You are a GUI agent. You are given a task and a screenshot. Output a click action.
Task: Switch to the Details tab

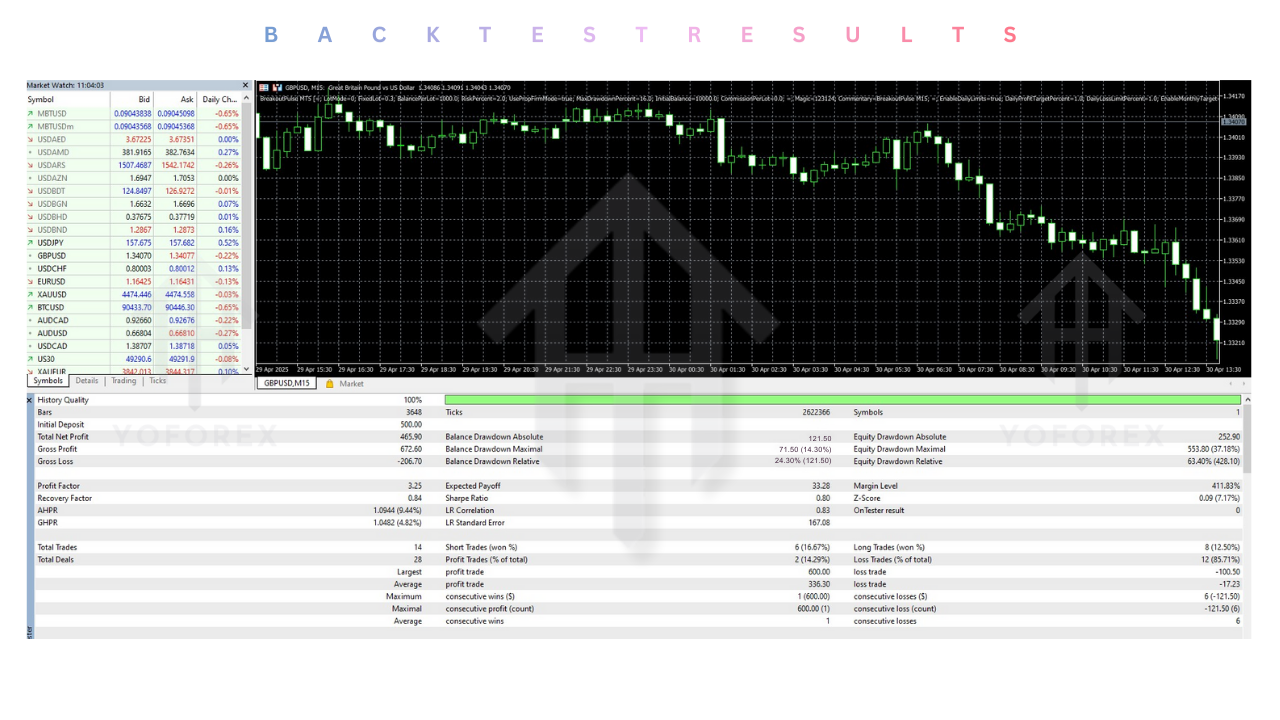coord(85,380)
